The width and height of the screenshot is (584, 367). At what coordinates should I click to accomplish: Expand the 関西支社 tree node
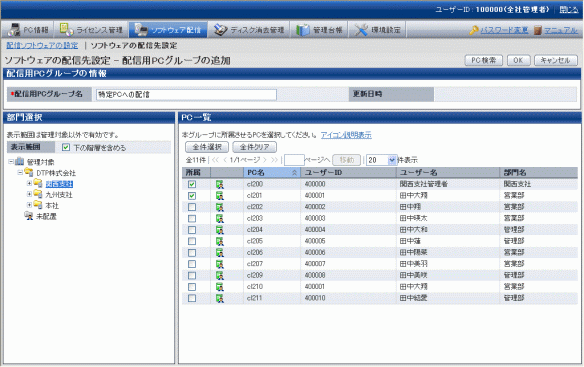pyautogui.click(x=29, y=183)
